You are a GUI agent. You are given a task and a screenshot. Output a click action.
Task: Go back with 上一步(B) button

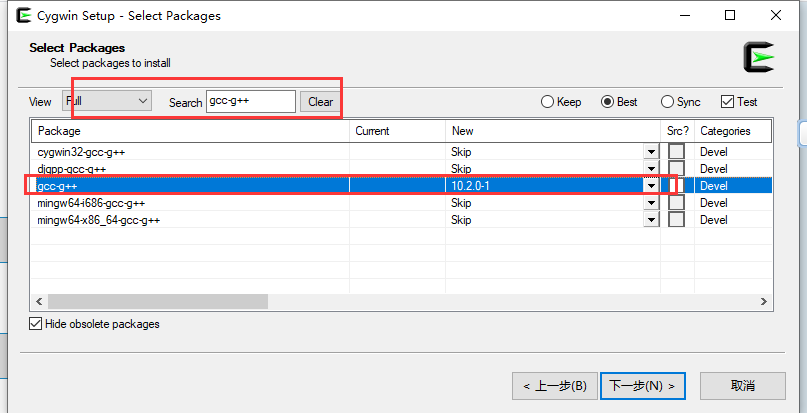coord(555,386)
